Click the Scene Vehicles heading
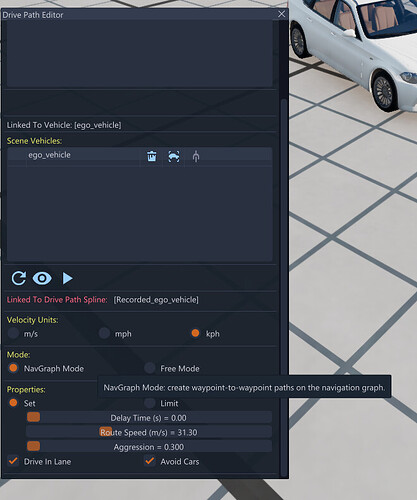The width and height of the screenshot is (417, 500). coord(34,141)
